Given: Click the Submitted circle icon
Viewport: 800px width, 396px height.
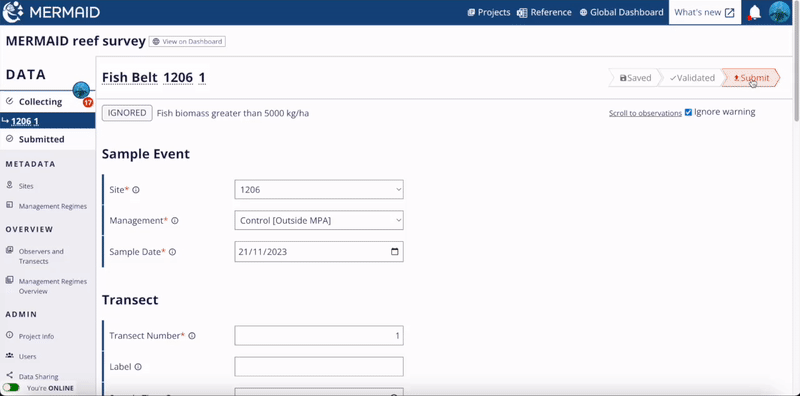Looking at the screenshot, I should point(9,139).
